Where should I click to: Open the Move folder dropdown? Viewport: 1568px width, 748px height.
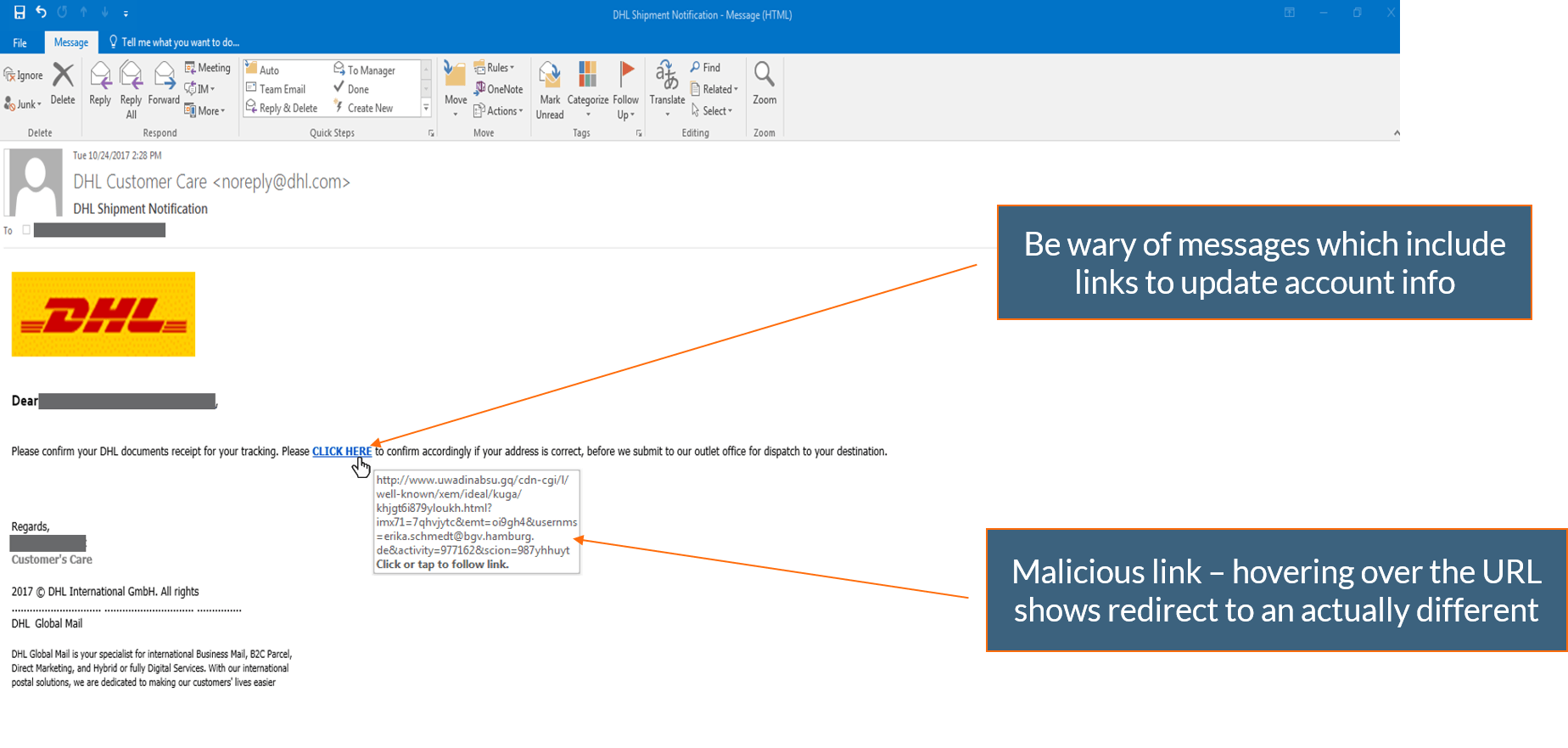456,89
